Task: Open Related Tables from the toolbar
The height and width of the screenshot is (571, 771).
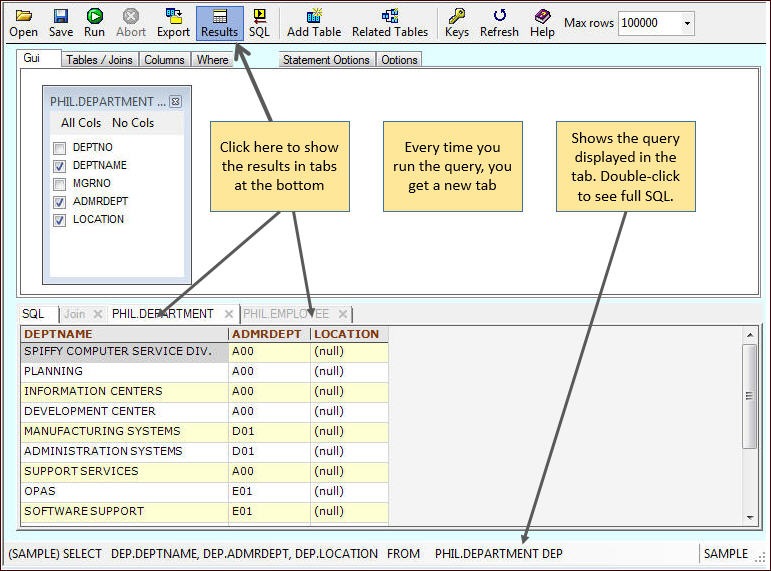Action: pos(390,24)
